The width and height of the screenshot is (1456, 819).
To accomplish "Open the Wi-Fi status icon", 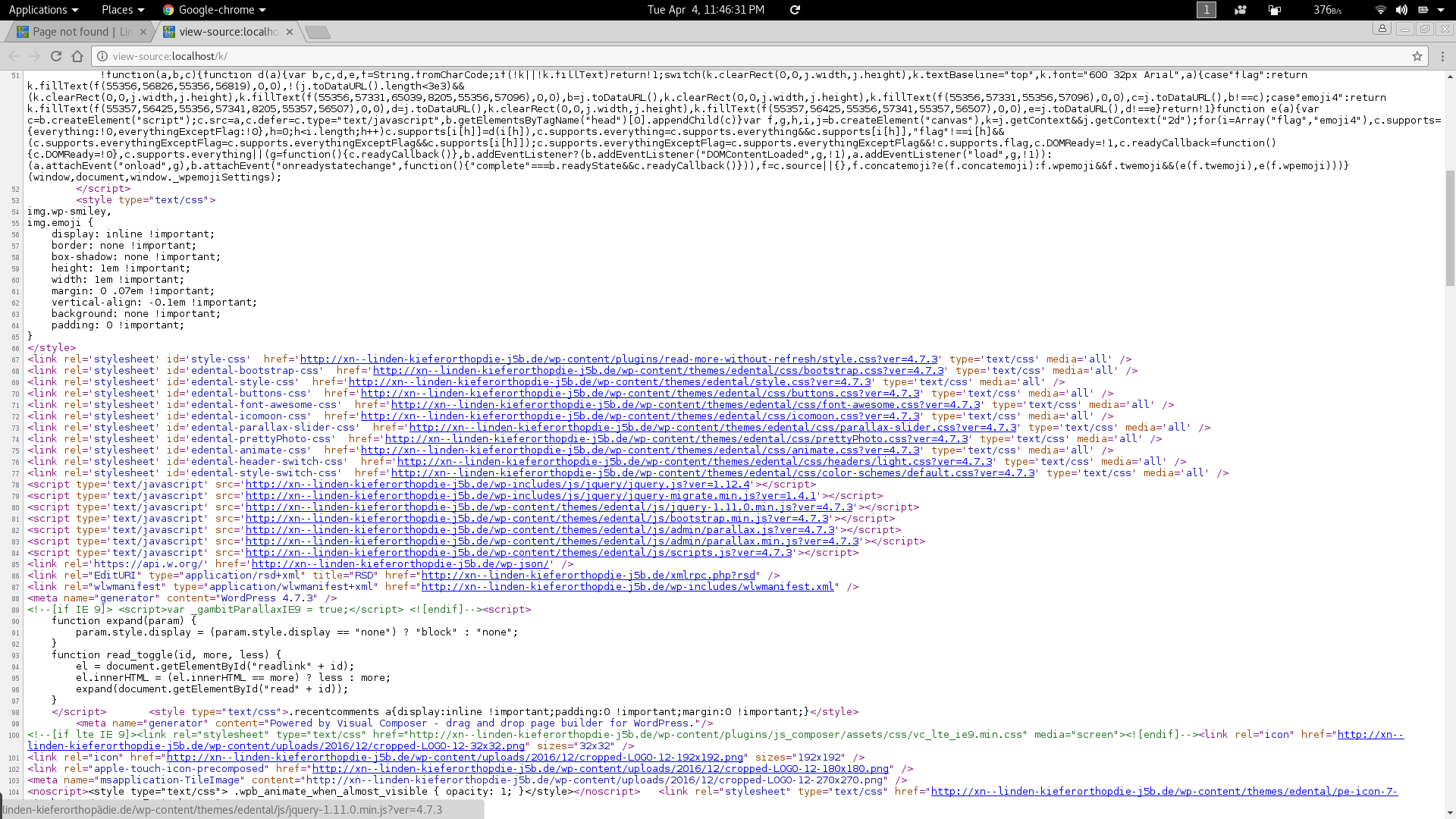I will [x=1380, y=10].
